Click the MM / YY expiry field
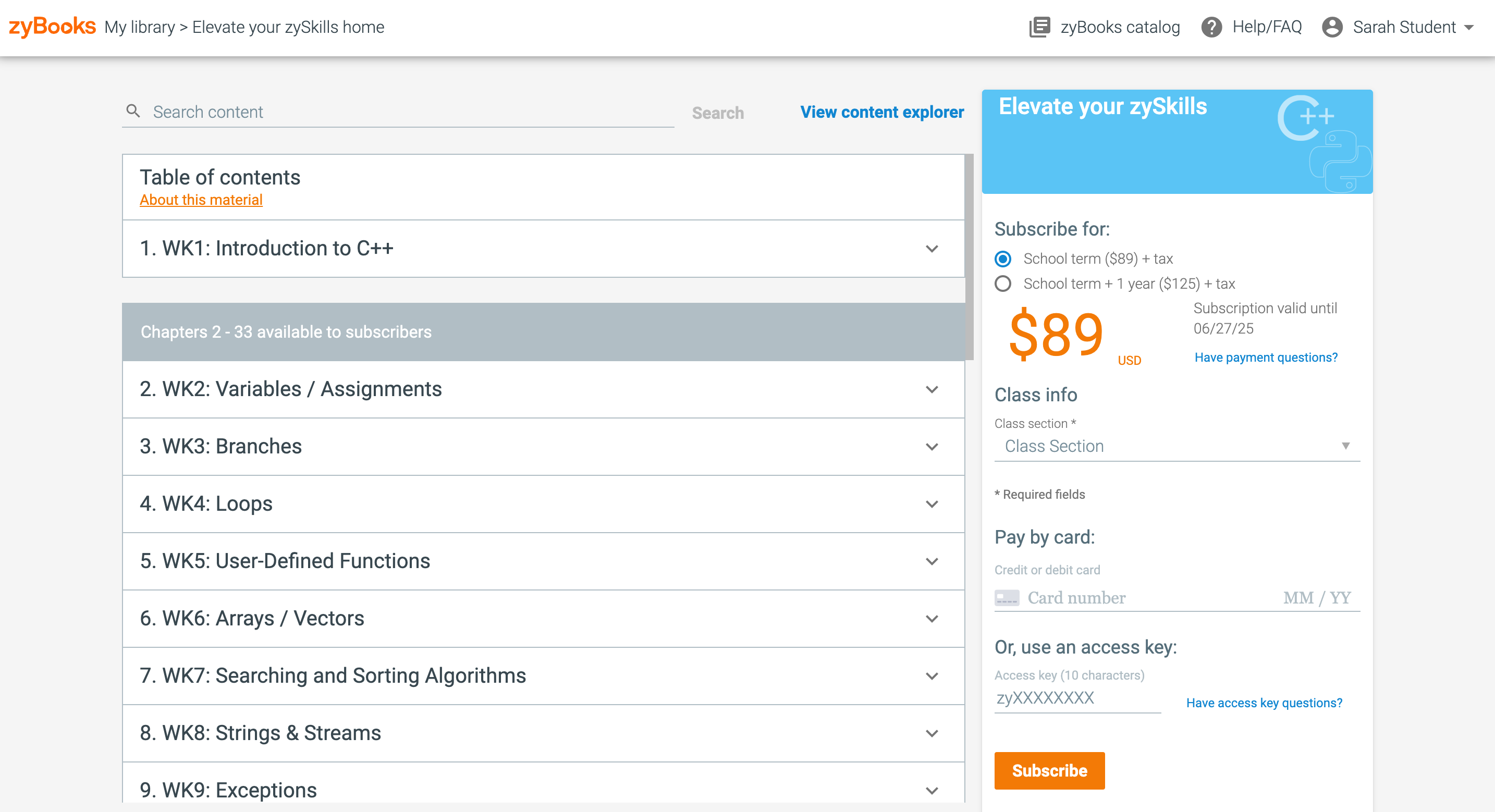This screenshot has width=1495, height=812. (1316, 597)
